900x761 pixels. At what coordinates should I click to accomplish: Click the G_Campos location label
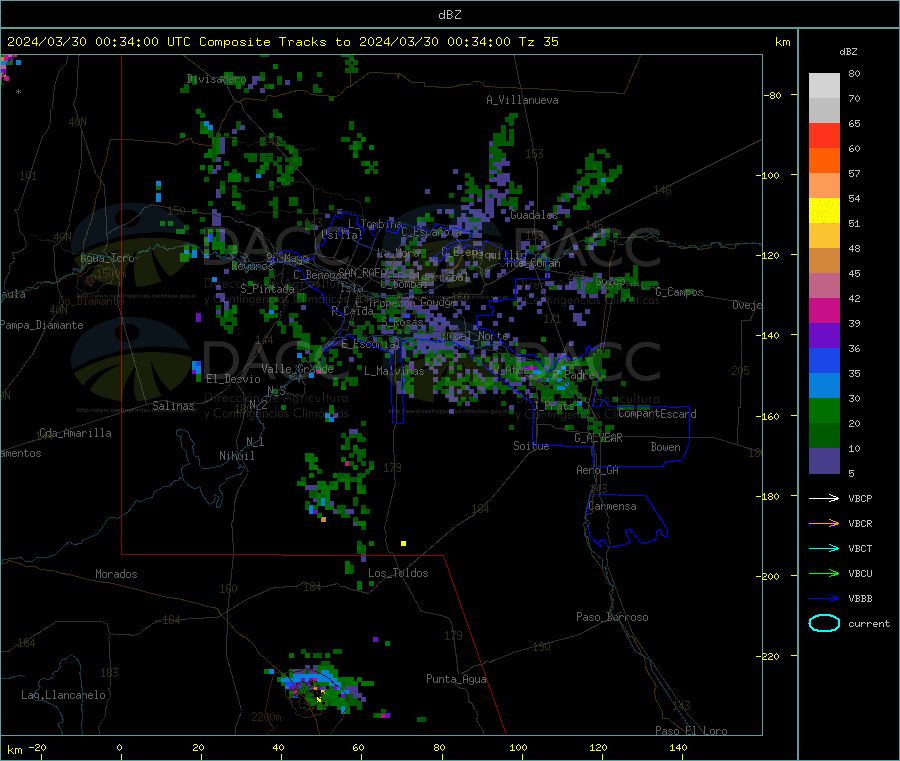point(679,292)
